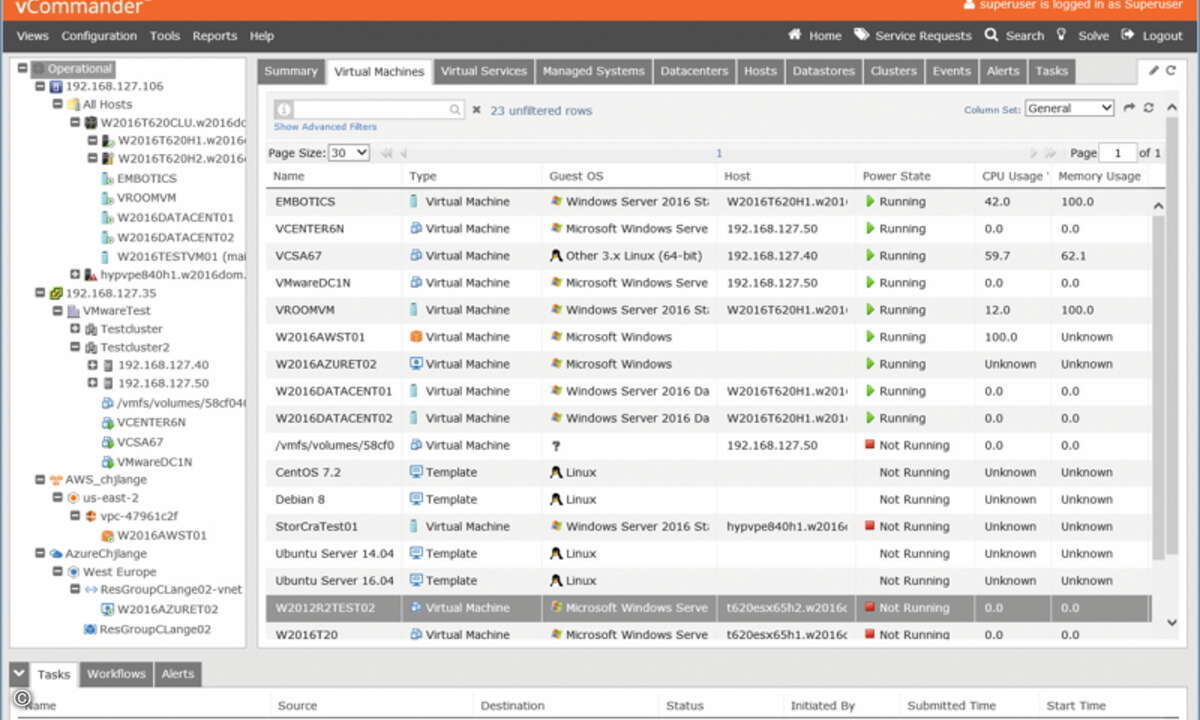Click the red Not Running icon for StorCraTest01
1200x720 pixels.
[870, 526]
